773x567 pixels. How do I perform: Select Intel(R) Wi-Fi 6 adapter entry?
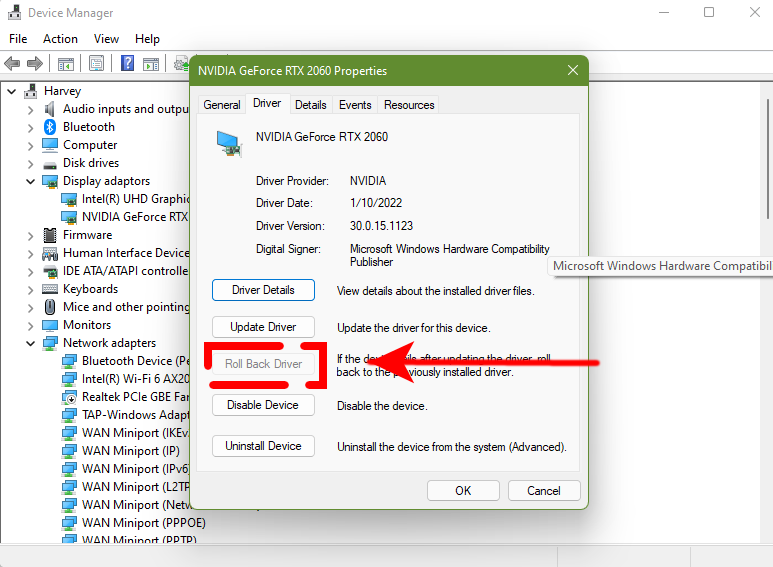(x=136, y=379)
